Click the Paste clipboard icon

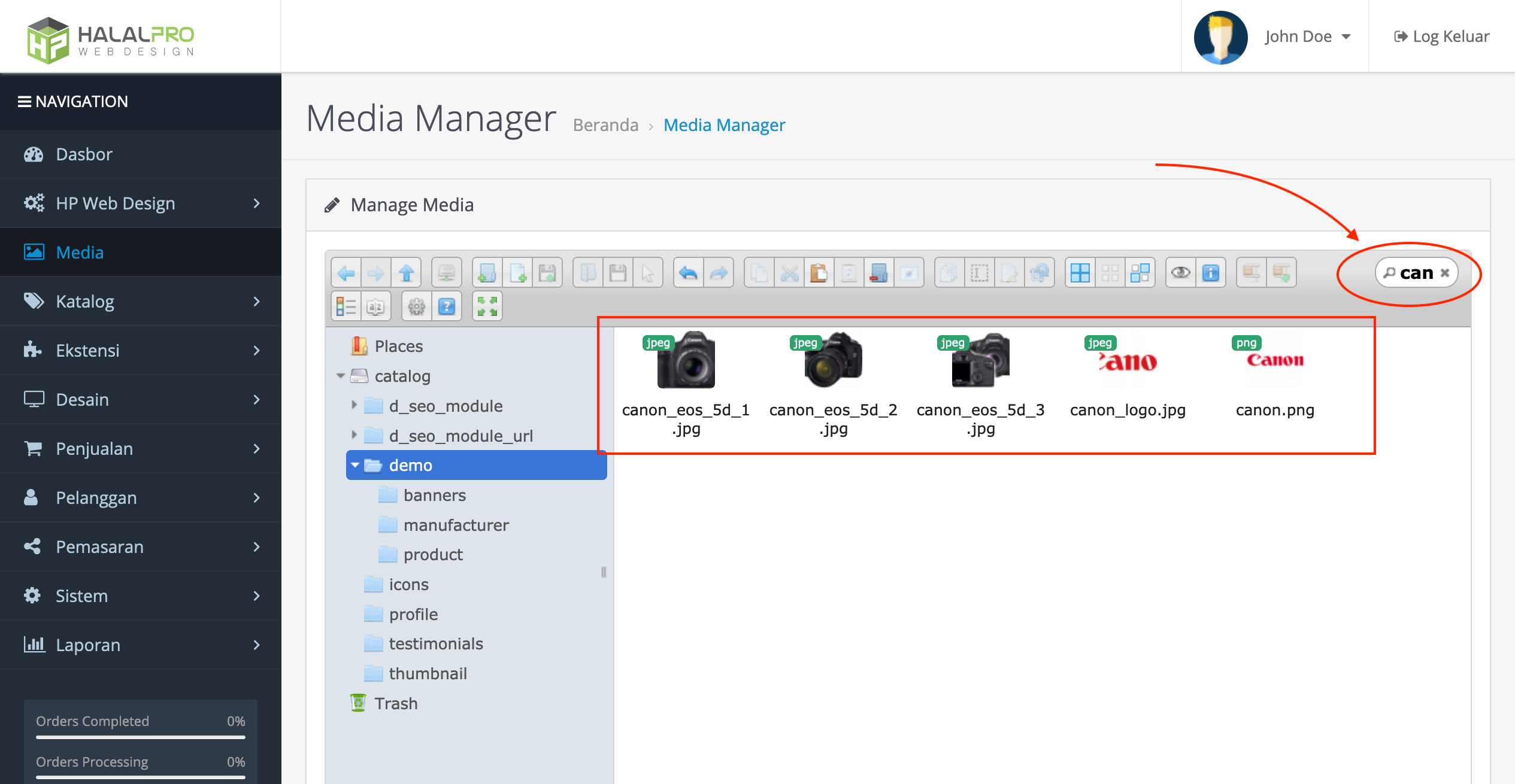(819, 274)
